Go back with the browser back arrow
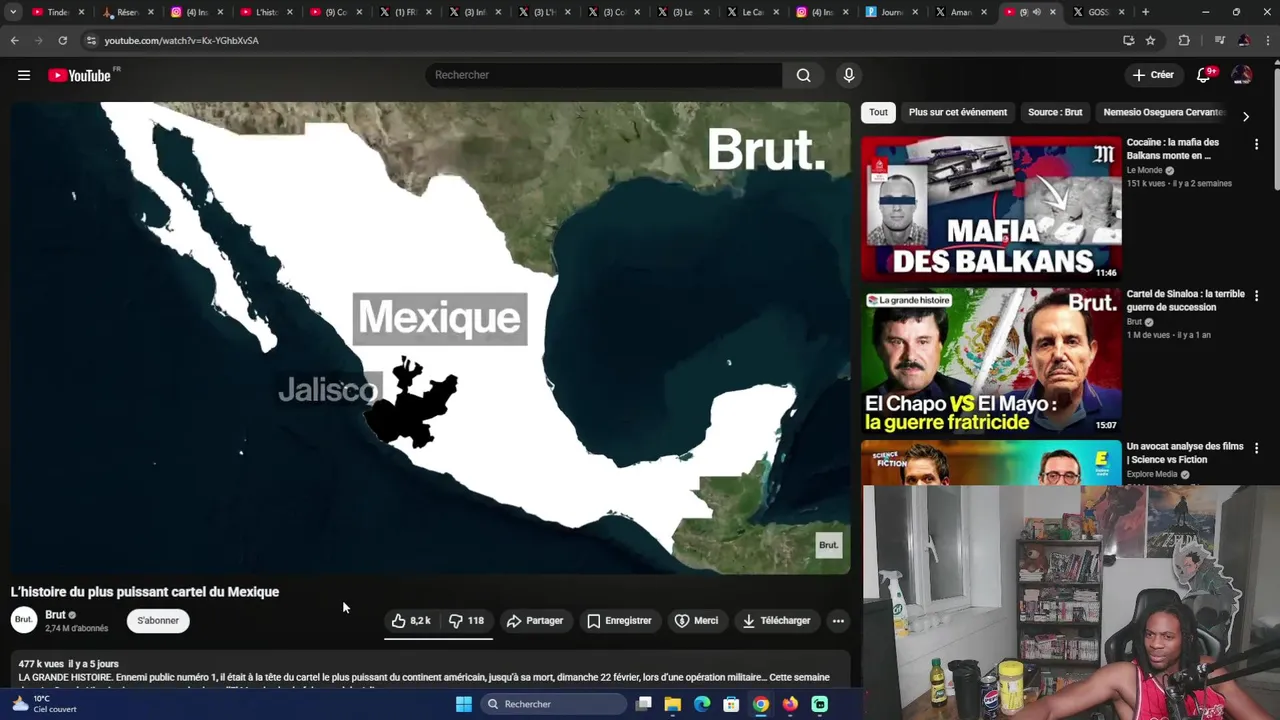The width and height of the screenshot is (1280, 720). tap(14, 40)
